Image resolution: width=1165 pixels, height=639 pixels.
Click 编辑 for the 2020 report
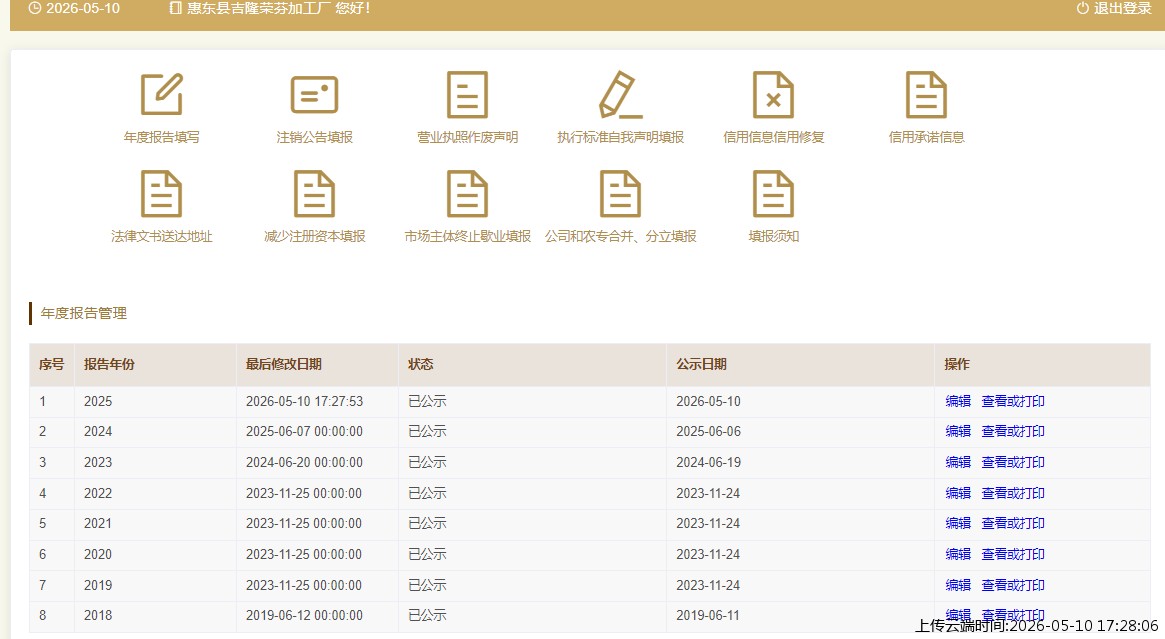click(958, 554)
